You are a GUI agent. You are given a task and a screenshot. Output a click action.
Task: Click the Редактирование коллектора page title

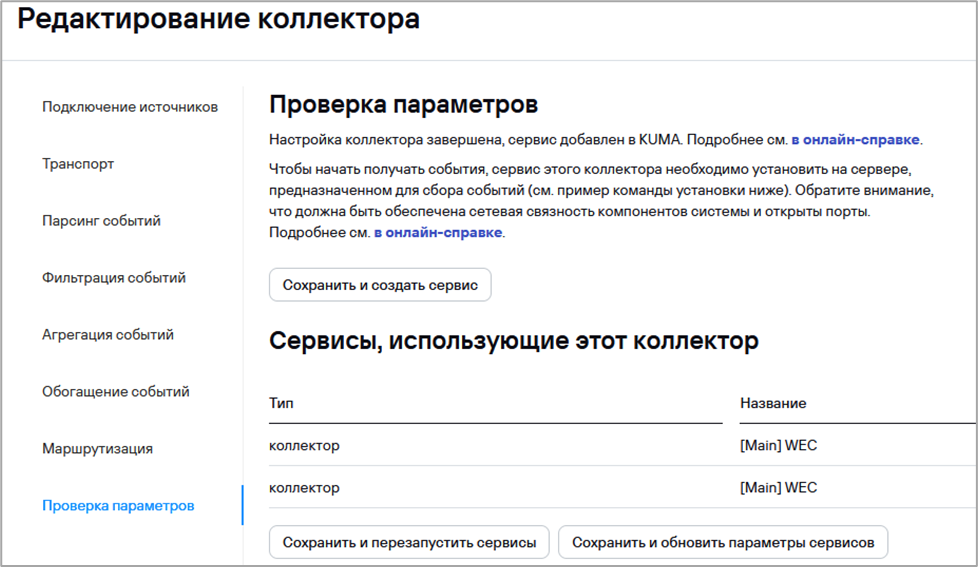click(219, 20)
